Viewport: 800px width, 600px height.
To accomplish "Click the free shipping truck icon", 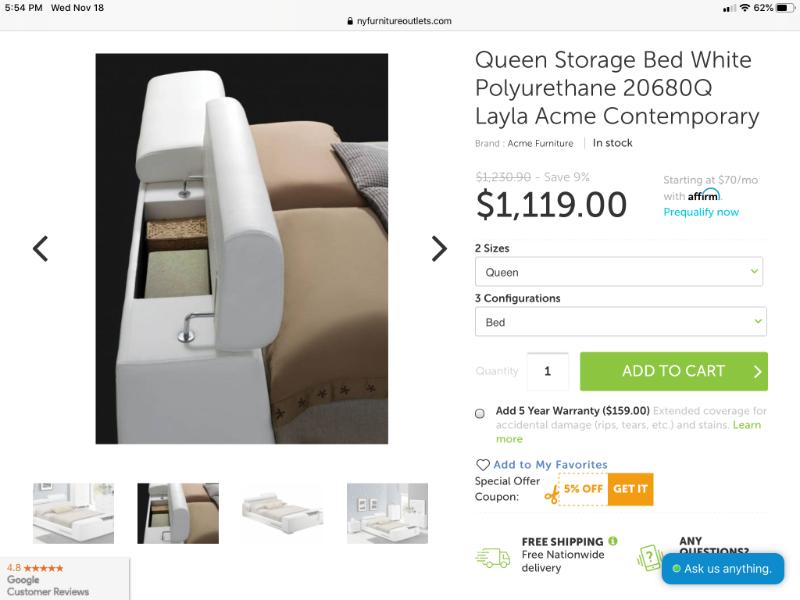I will pos(493,558).
